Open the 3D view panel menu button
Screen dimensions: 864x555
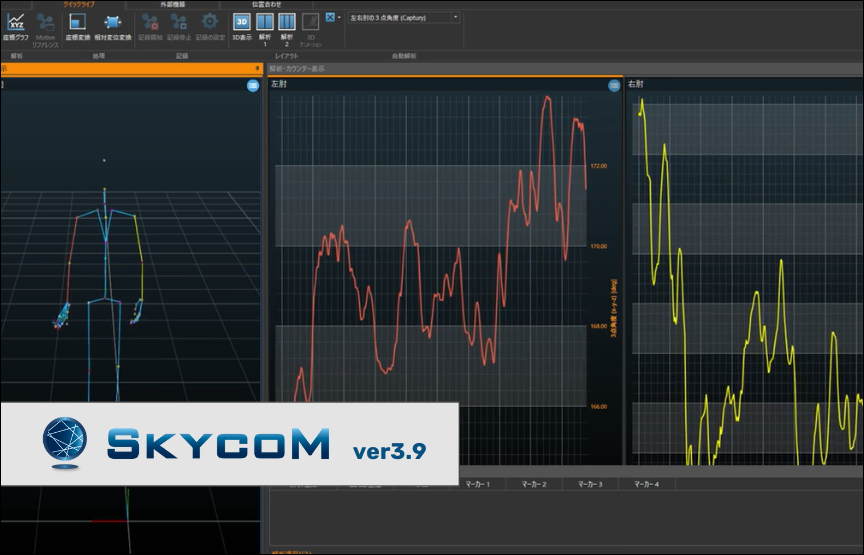click(x=253, y=85)
